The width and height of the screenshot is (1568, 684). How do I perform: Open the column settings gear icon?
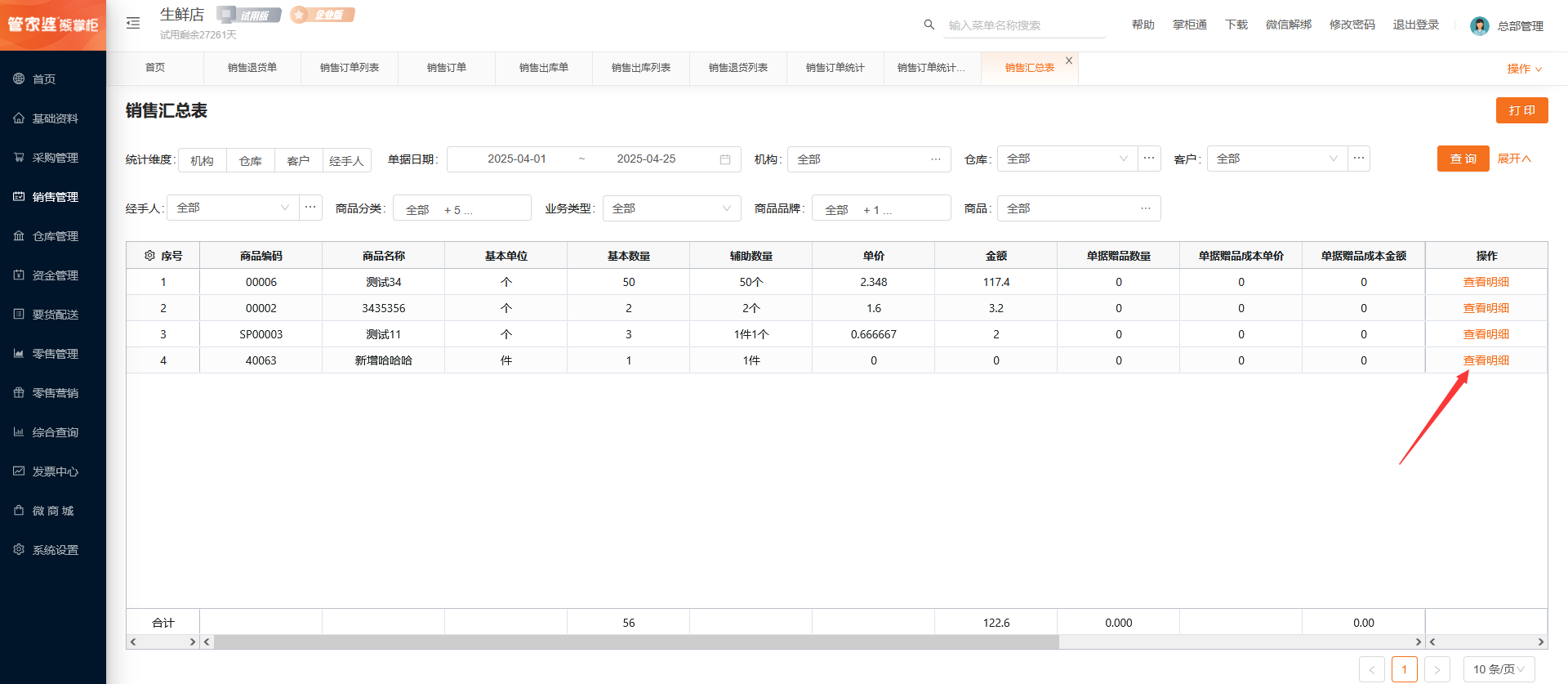coord(149,256)
